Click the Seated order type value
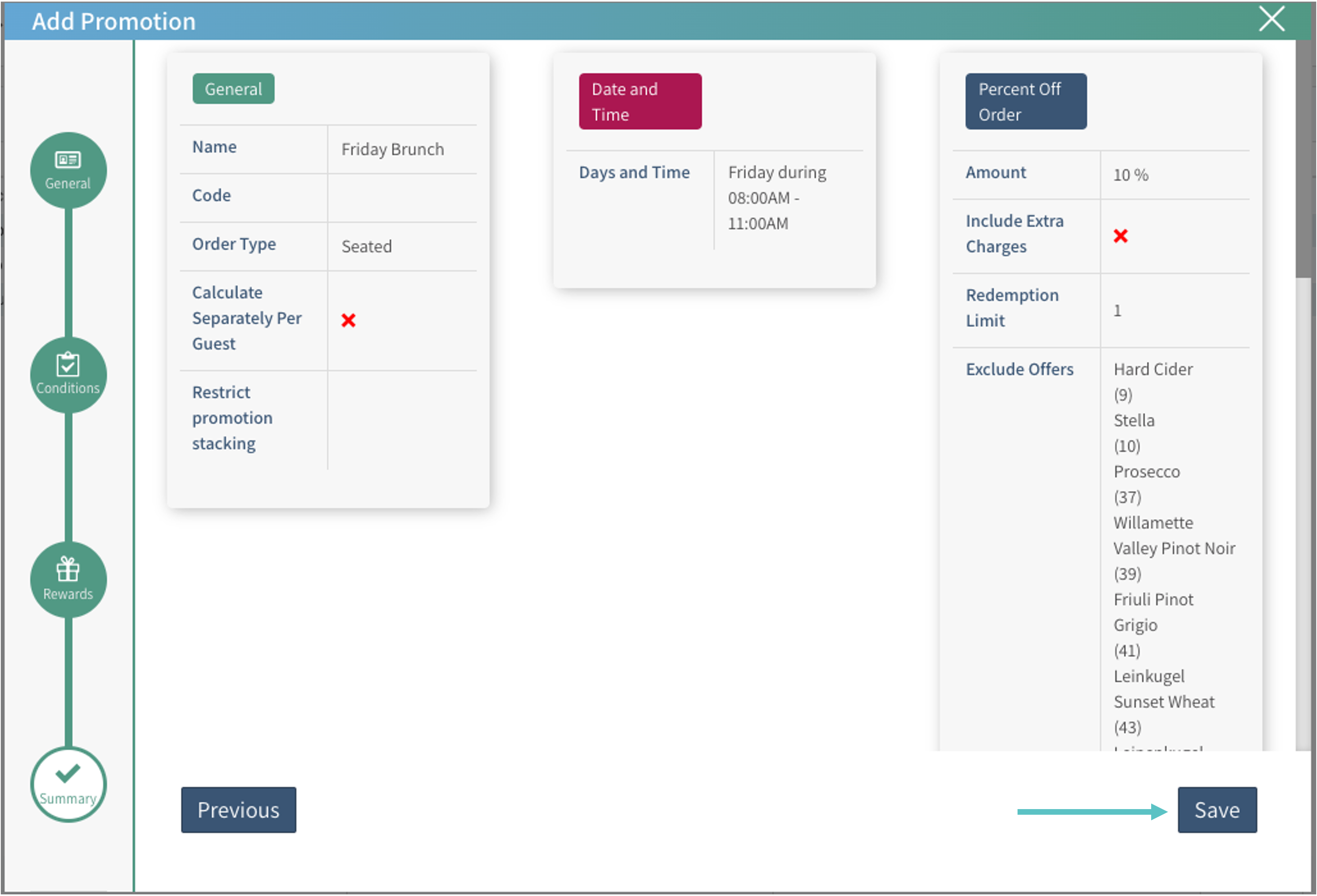 pyautogui.click(x=366, y=246)
